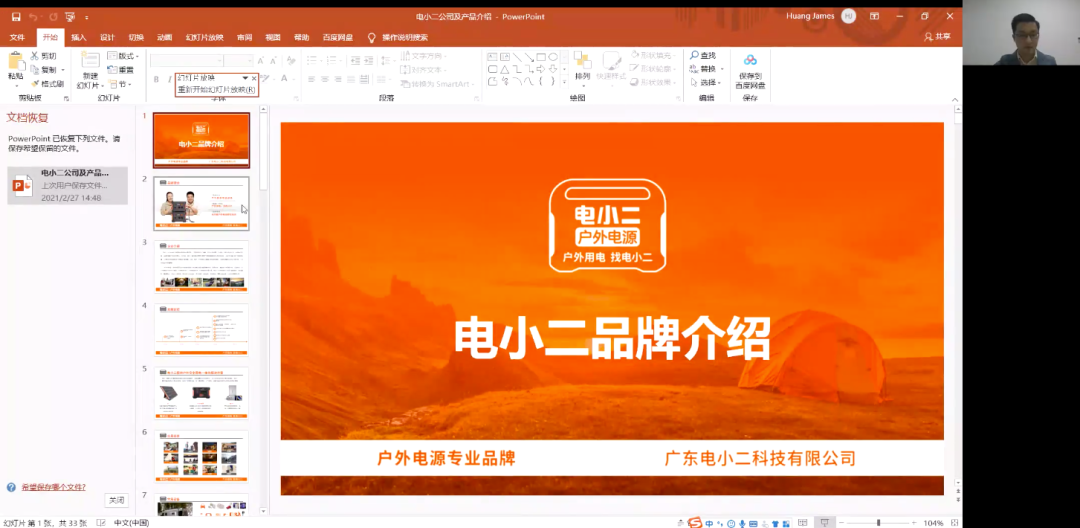Select recovered file 电小二公司及产品 entry
The height and width of the screenshot is (528, 1080).
(68, 185)
